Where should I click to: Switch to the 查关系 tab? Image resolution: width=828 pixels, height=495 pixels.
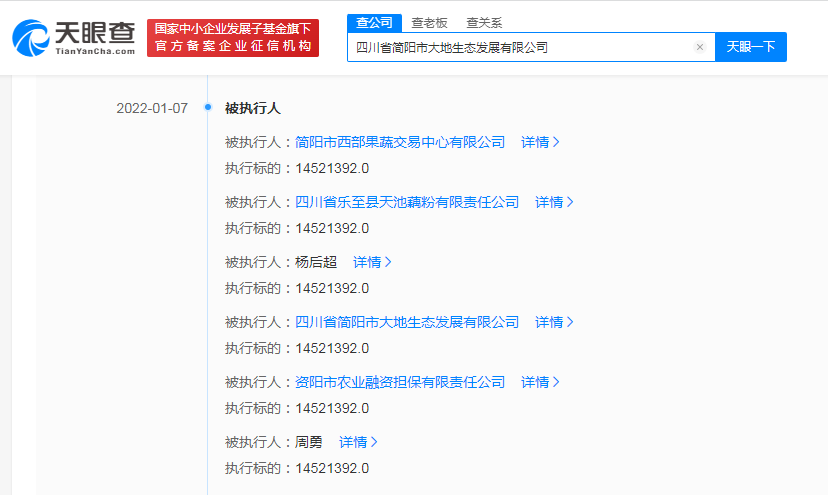click(x=484, y=23)
